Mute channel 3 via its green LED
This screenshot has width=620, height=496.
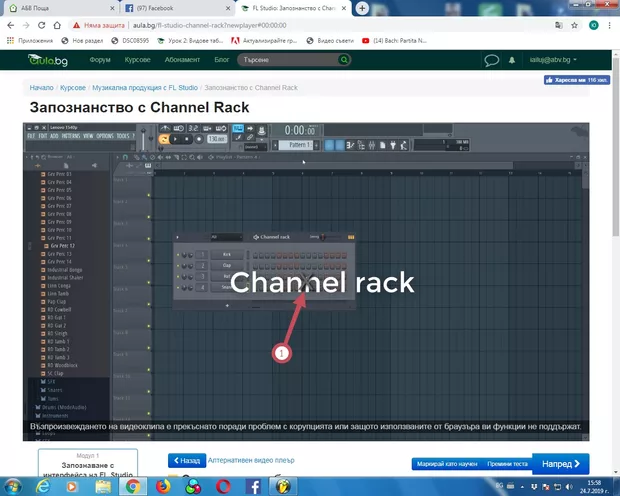[178, 276]
